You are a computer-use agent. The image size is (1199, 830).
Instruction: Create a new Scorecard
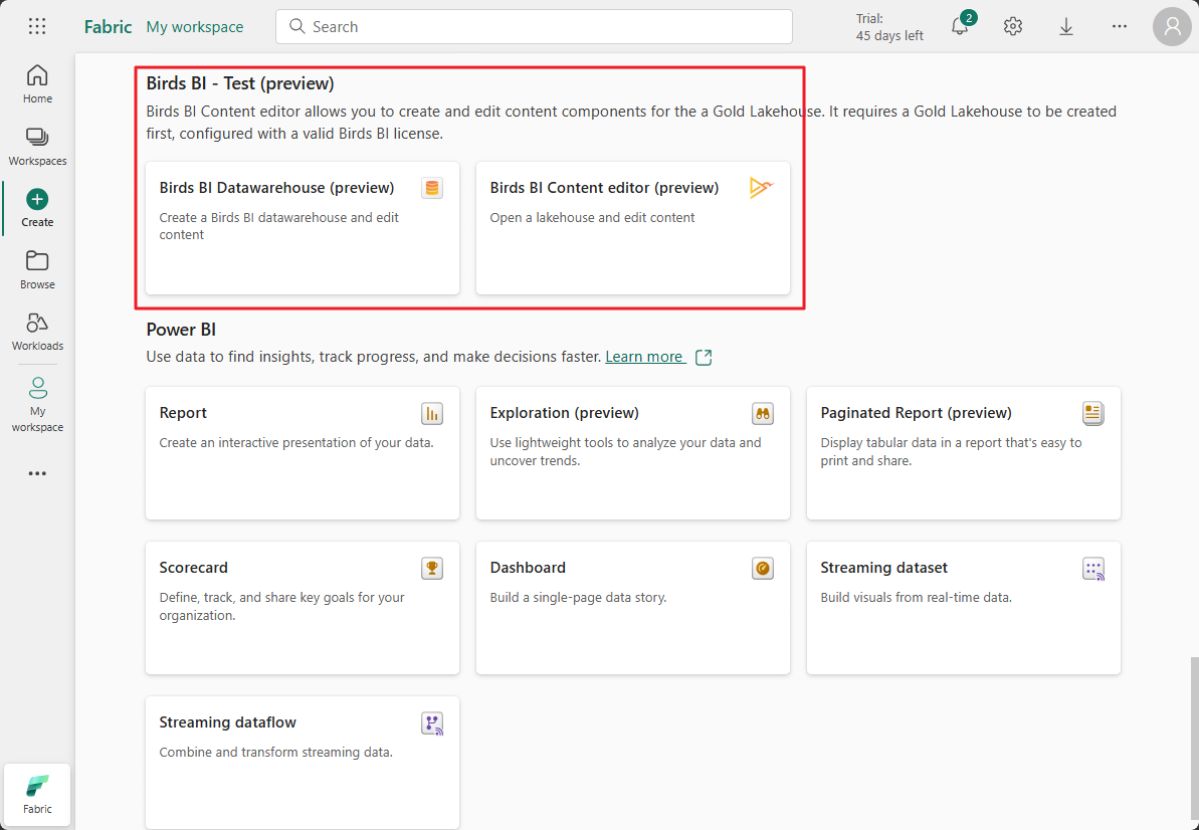[x=302, y=608]
